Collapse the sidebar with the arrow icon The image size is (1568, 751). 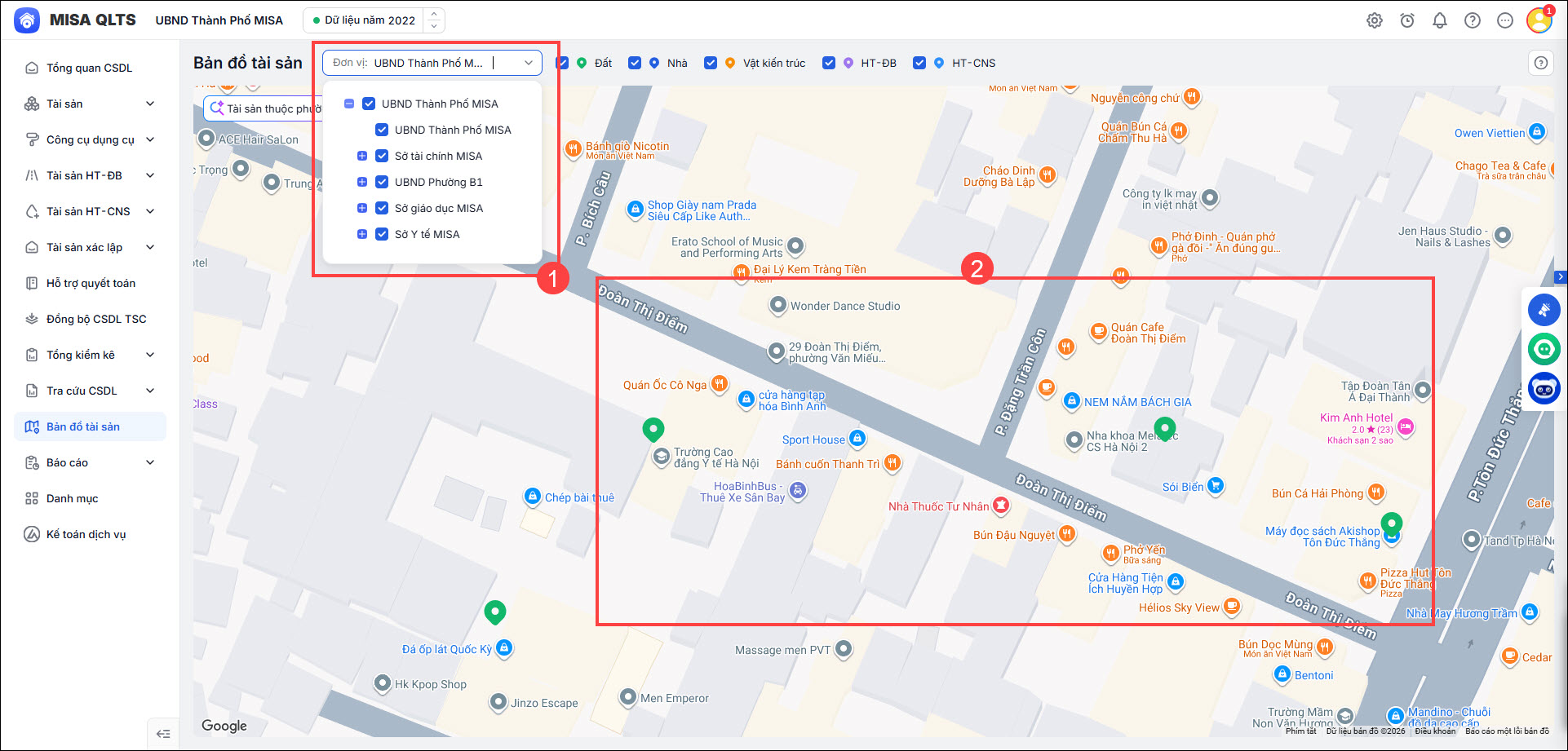point(163,734)
